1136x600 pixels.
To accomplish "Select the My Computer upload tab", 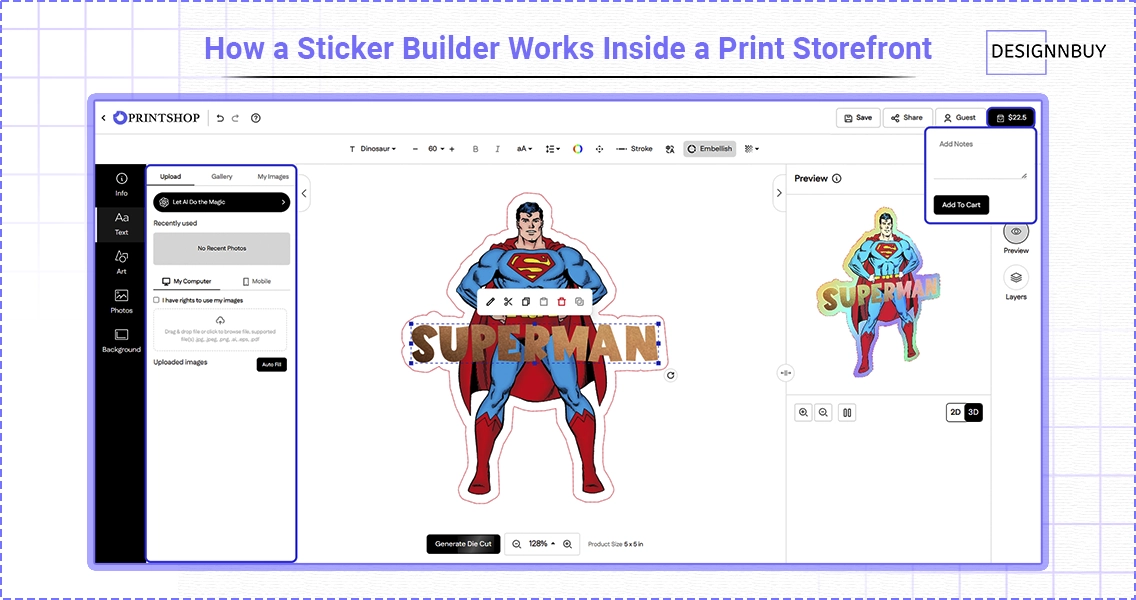I will coord(187,281).
